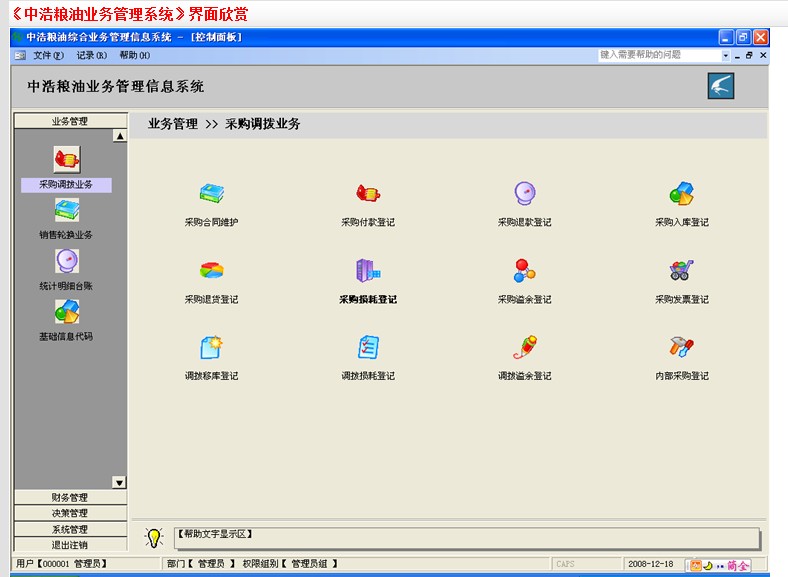The image size is (788, 577).
Task: Open the 采购退货登记 pie chart icon
Action: [211, 271]
